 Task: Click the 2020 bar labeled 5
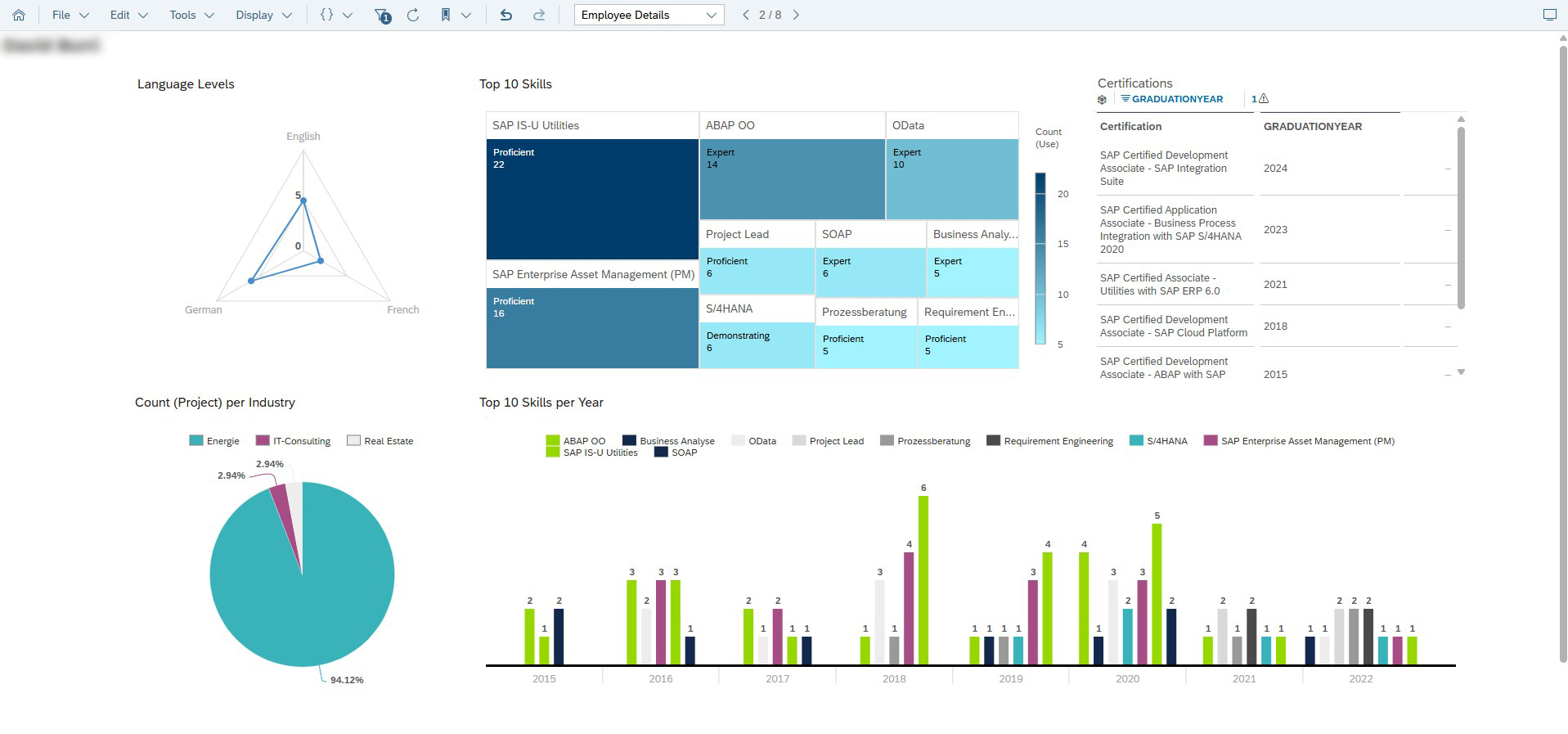[x=1157, y=594]
